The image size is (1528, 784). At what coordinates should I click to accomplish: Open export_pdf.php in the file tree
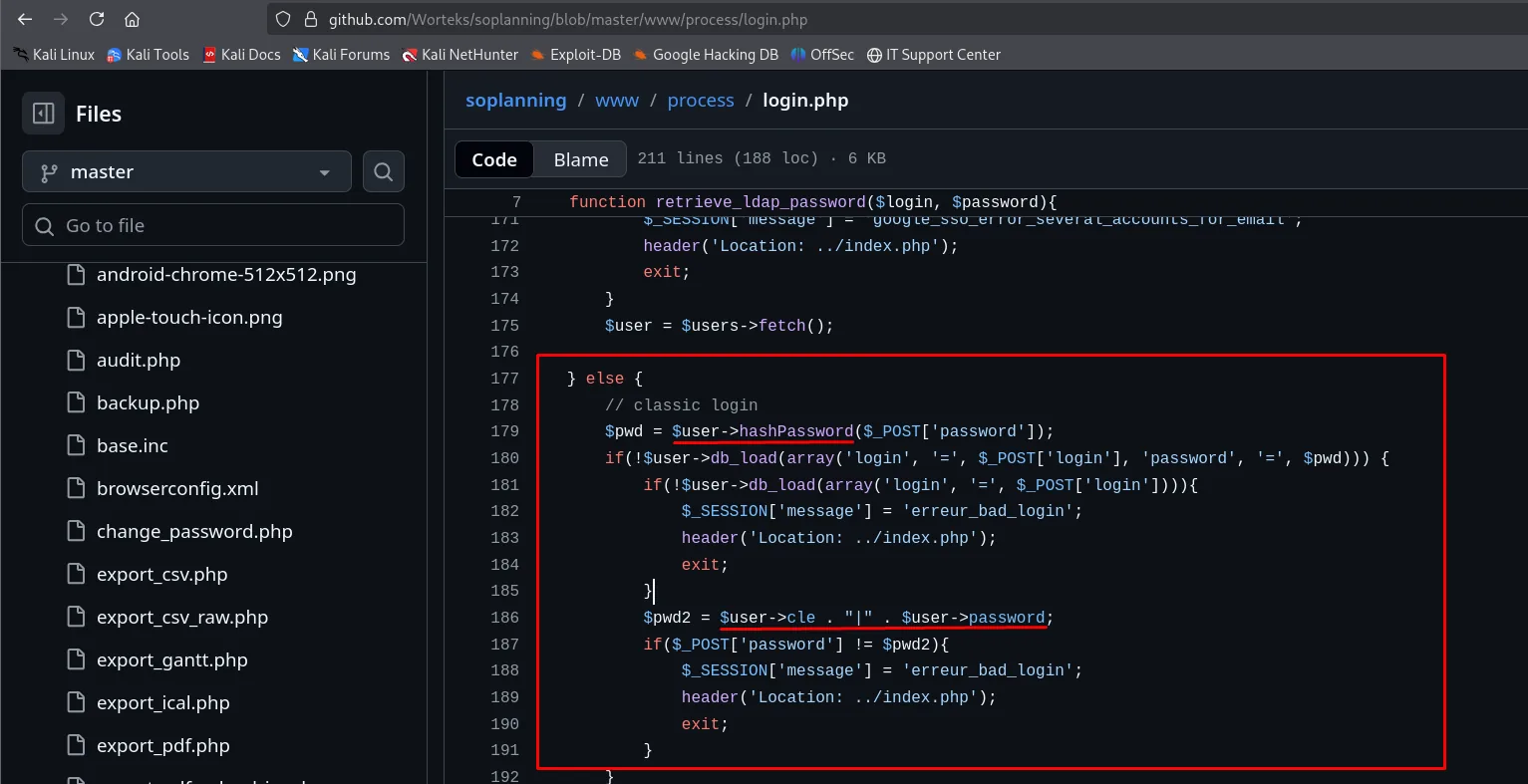pyautogui.click(x=162, y=745)
